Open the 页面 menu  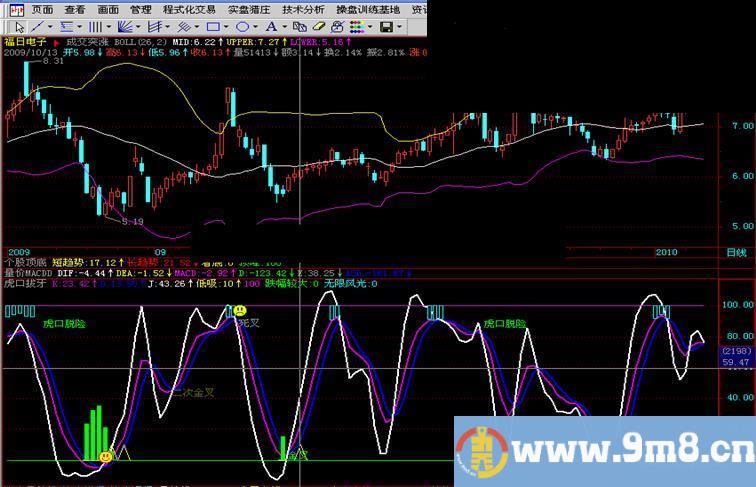[42, 9]
